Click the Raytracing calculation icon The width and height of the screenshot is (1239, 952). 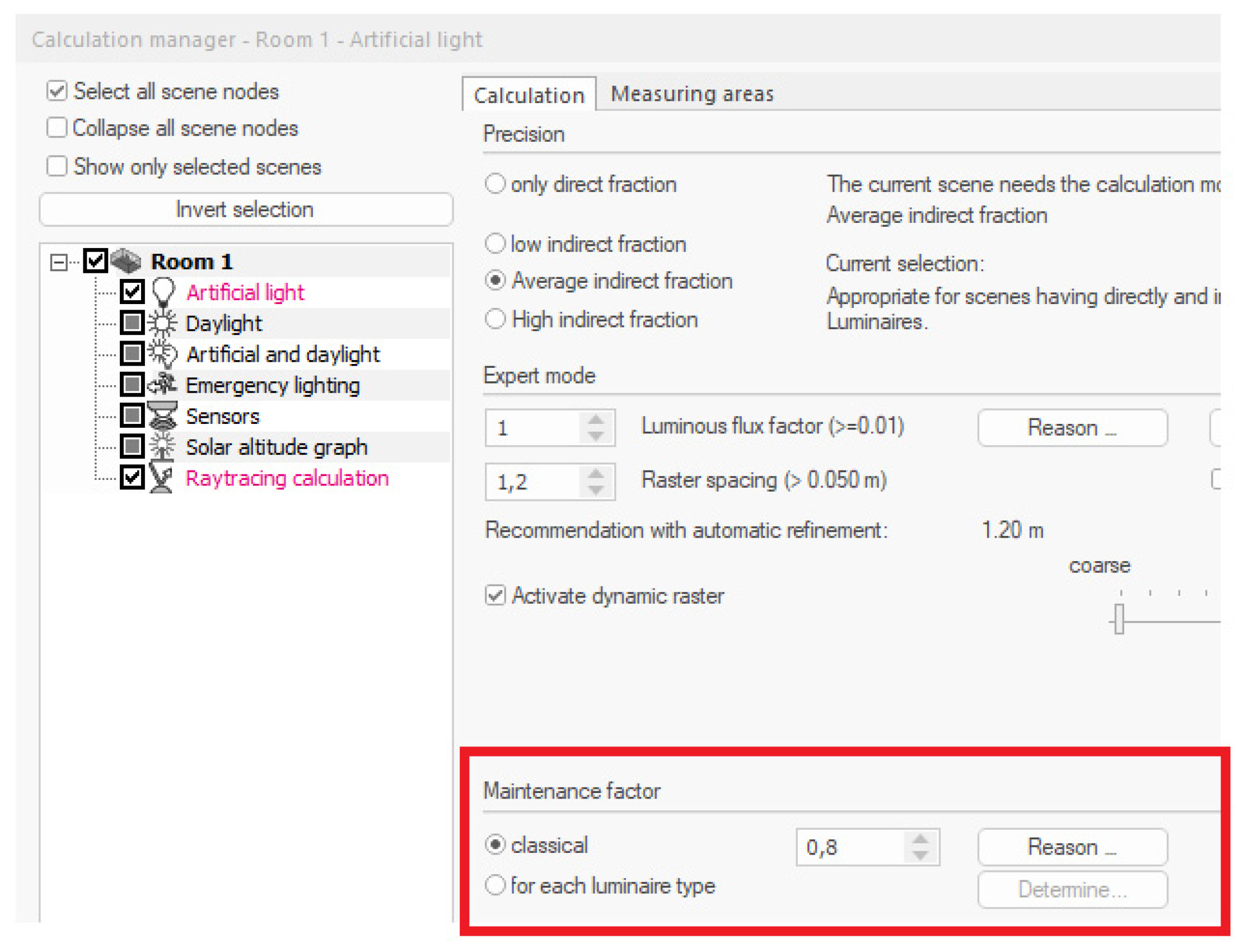(161, 478)
